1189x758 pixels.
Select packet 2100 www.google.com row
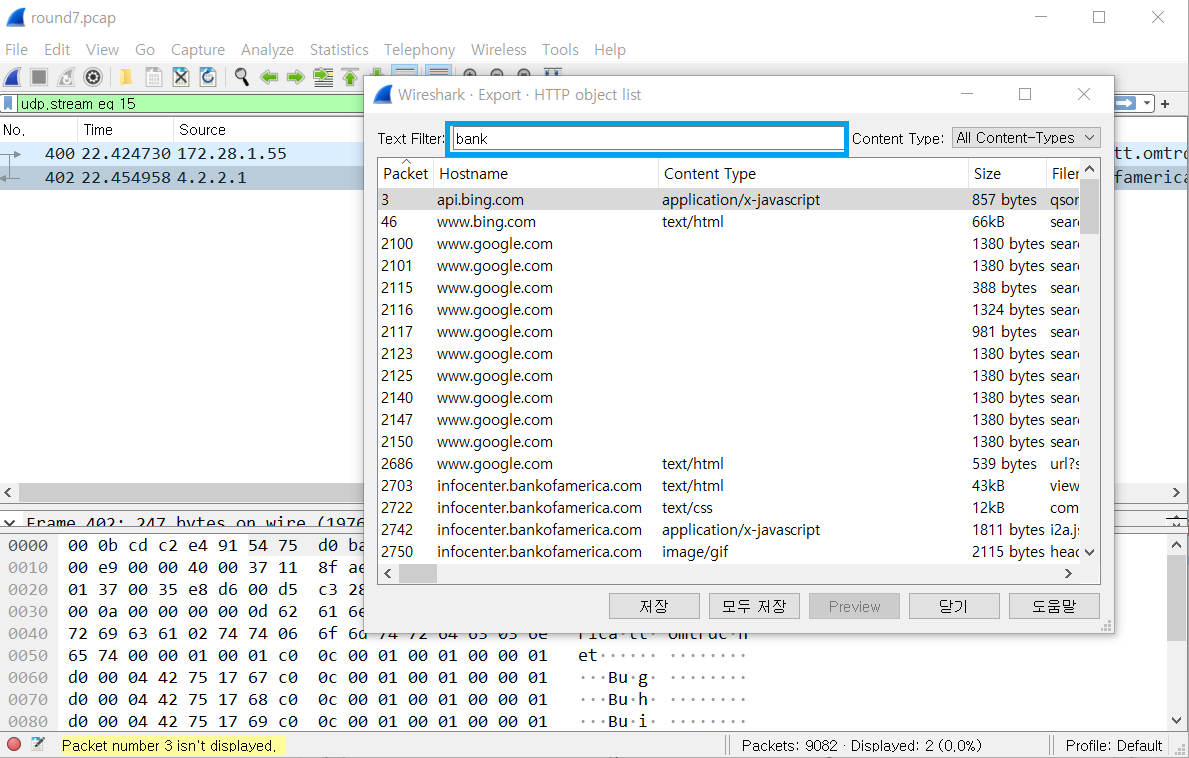point(729,243)
